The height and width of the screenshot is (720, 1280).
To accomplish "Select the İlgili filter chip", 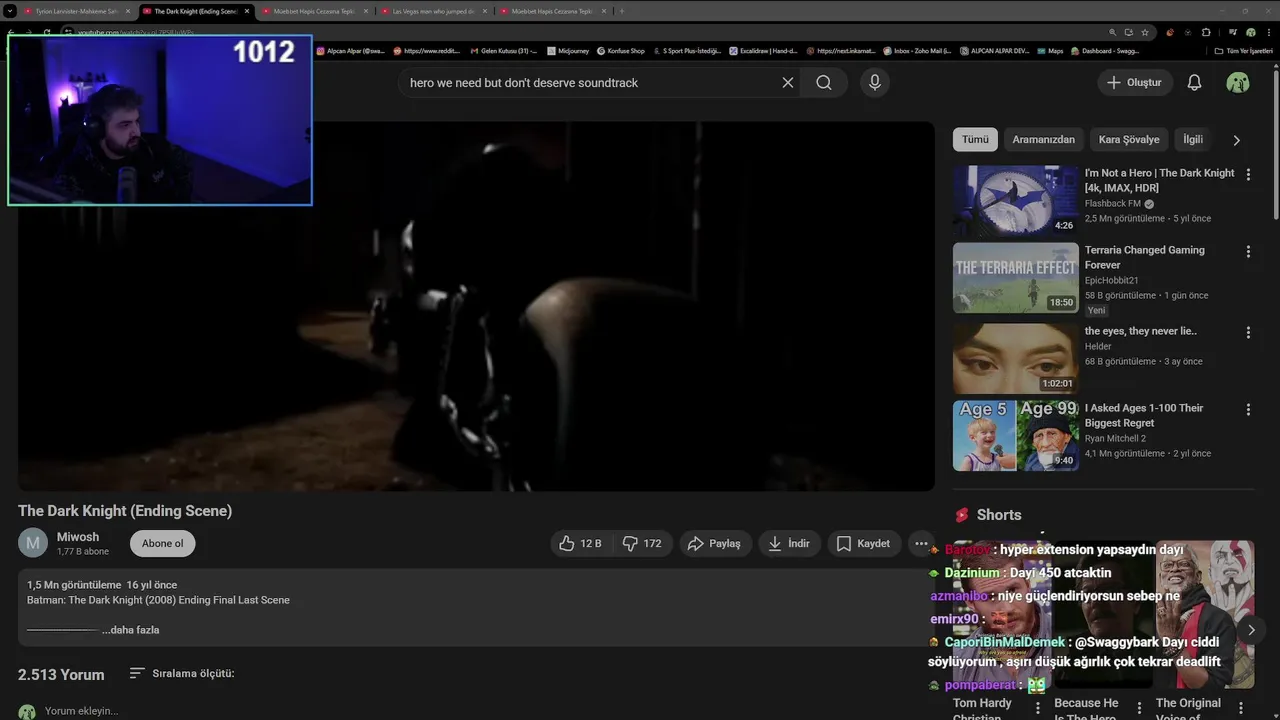I will (x=1193, y=140).
